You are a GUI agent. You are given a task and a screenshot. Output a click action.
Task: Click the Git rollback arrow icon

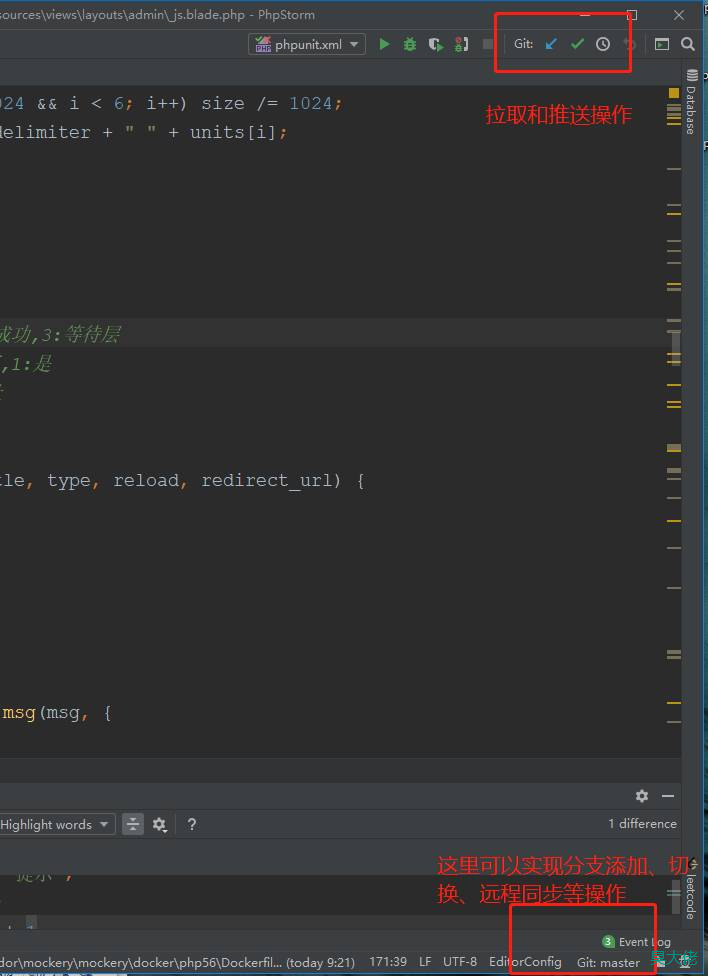[630, 44]
